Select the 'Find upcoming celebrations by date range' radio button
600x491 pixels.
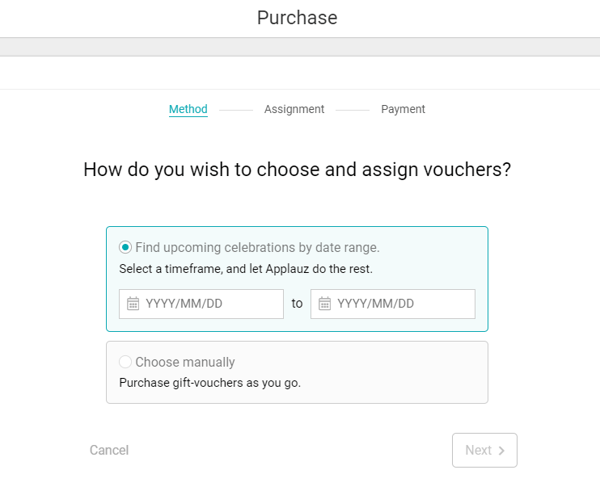[x=125, y=247]
